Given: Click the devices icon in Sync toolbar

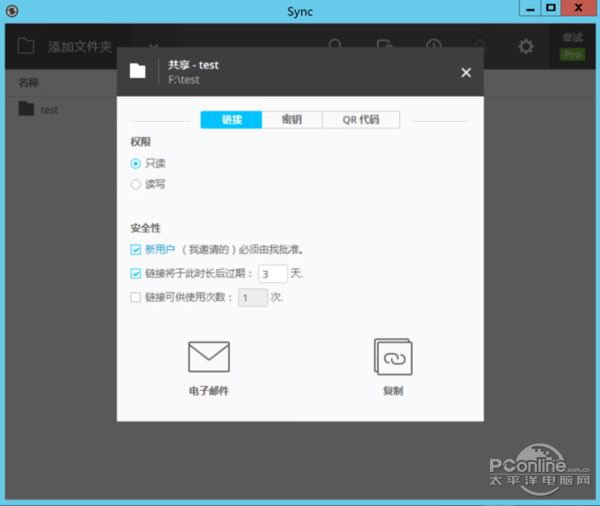Looking at the screenshot, I should [384, 44].
